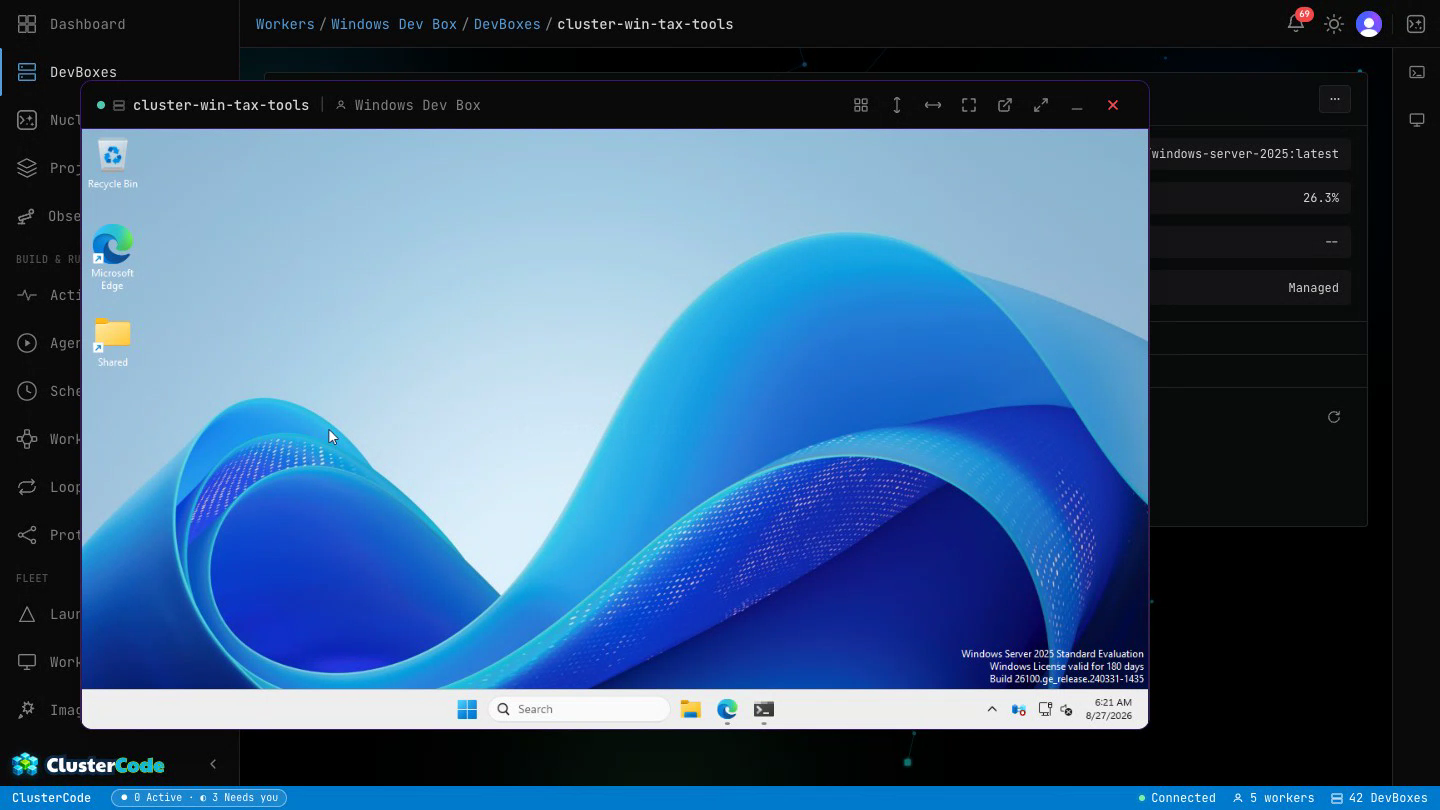
Task: Select the Microsoft Edge desktop shortcut
Action: 113,257
